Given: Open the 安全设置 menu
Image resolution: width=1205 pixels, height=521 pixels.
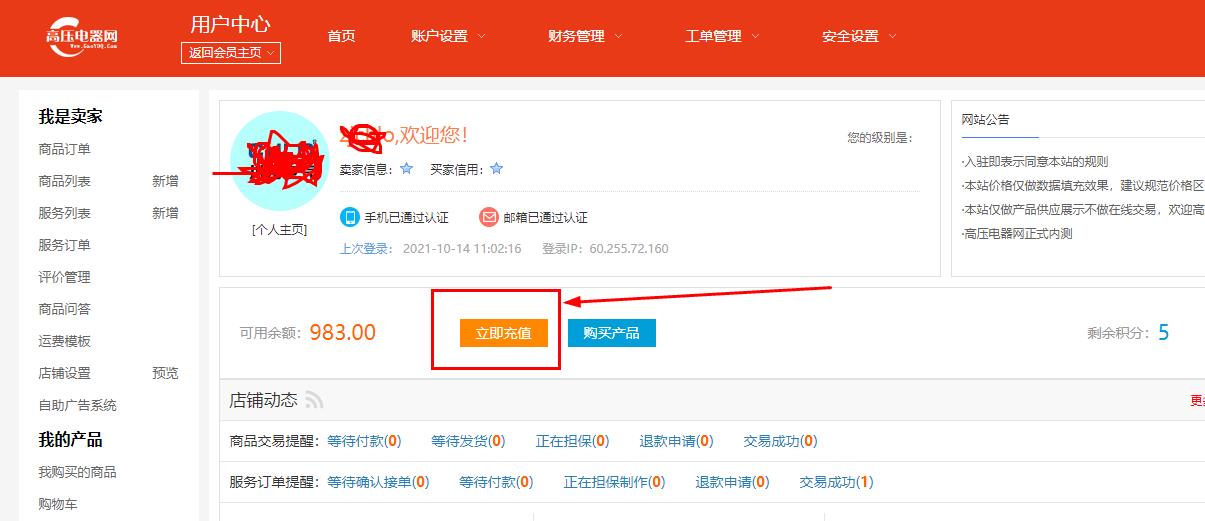Looking at the screenshot, I should click(x=859, y=36).
